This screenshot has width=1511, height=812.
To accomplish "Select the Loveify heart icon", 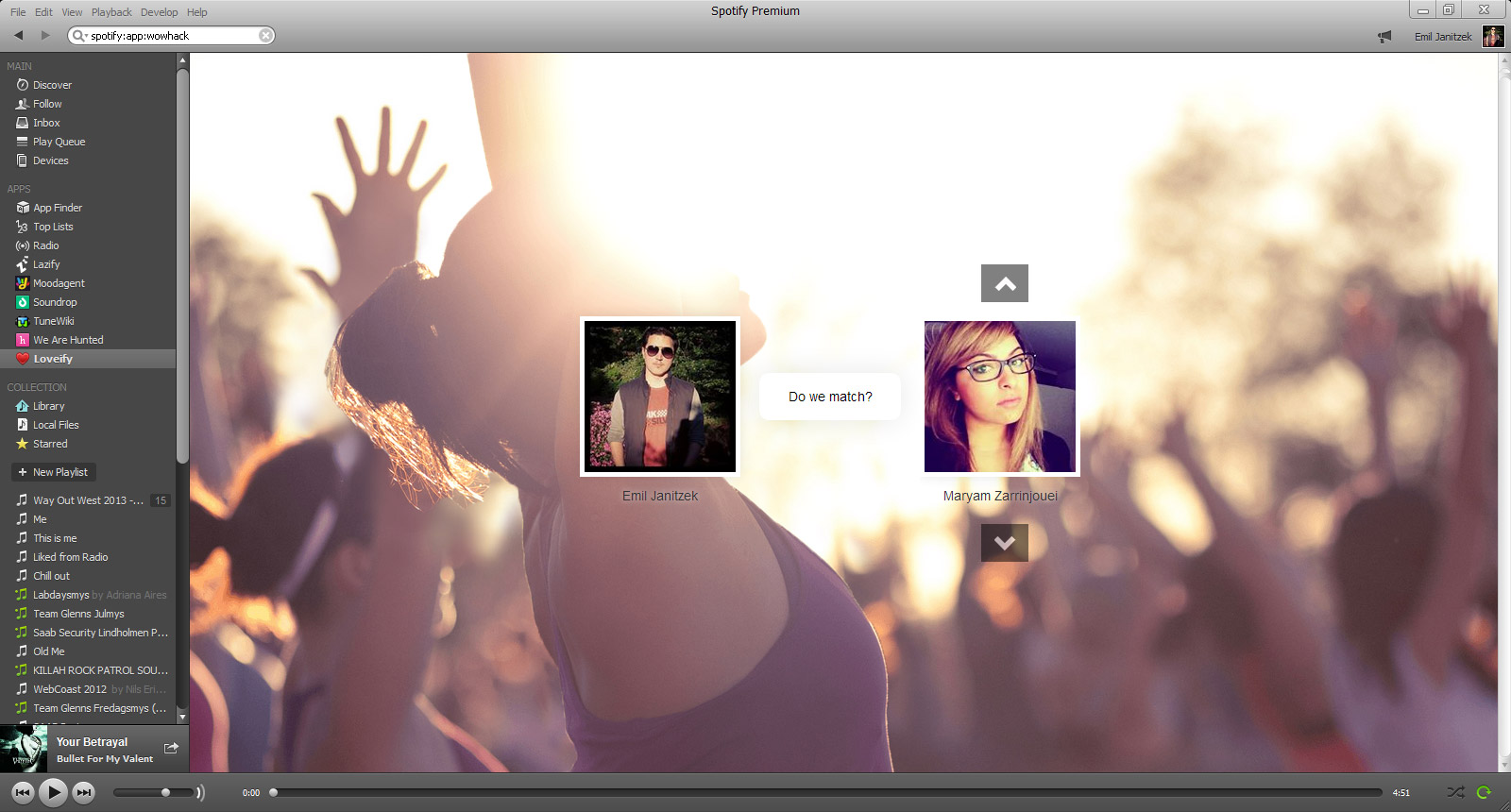I will click(x=23, y=359).
